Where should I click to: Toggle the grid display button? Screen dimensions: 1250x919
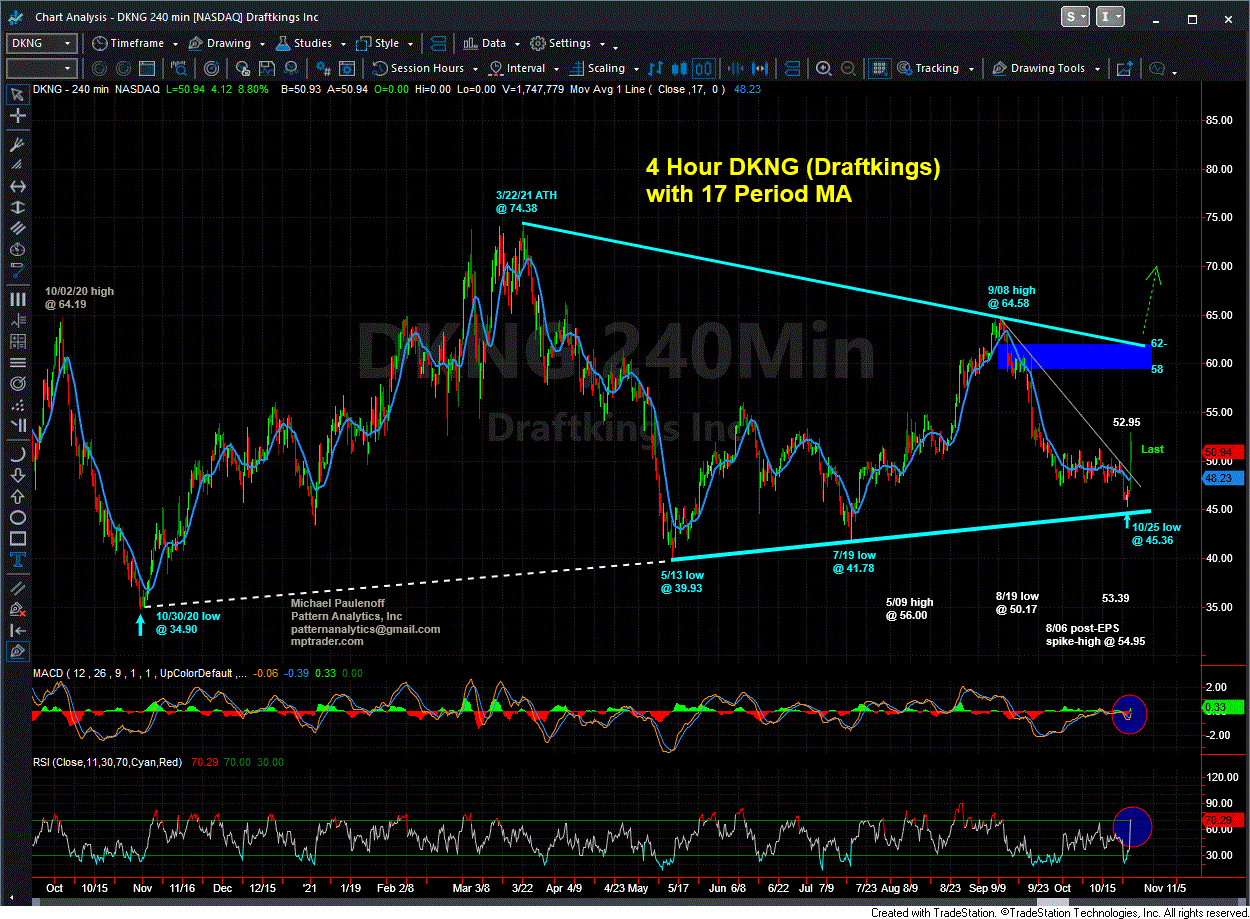[x=879, y=68]
